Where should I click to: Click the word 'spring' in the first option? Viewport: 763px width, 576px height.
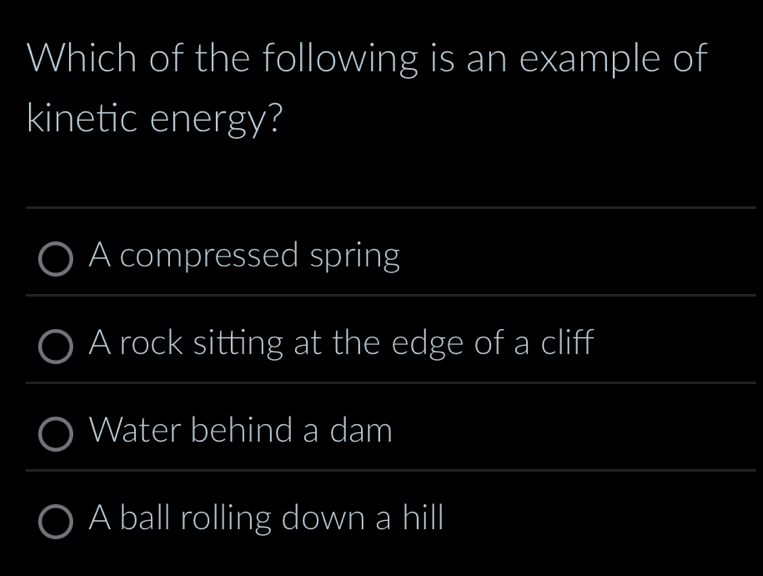point(354,258)
